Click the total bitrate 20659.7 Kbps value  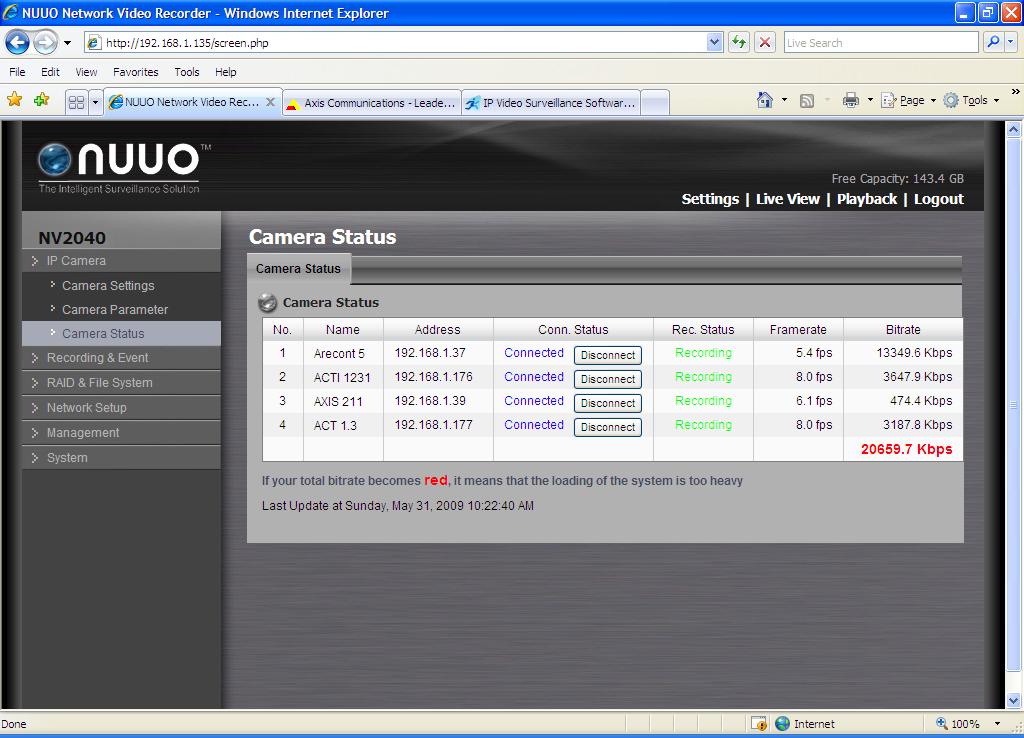pyautogui.click(x=906, y=449)
